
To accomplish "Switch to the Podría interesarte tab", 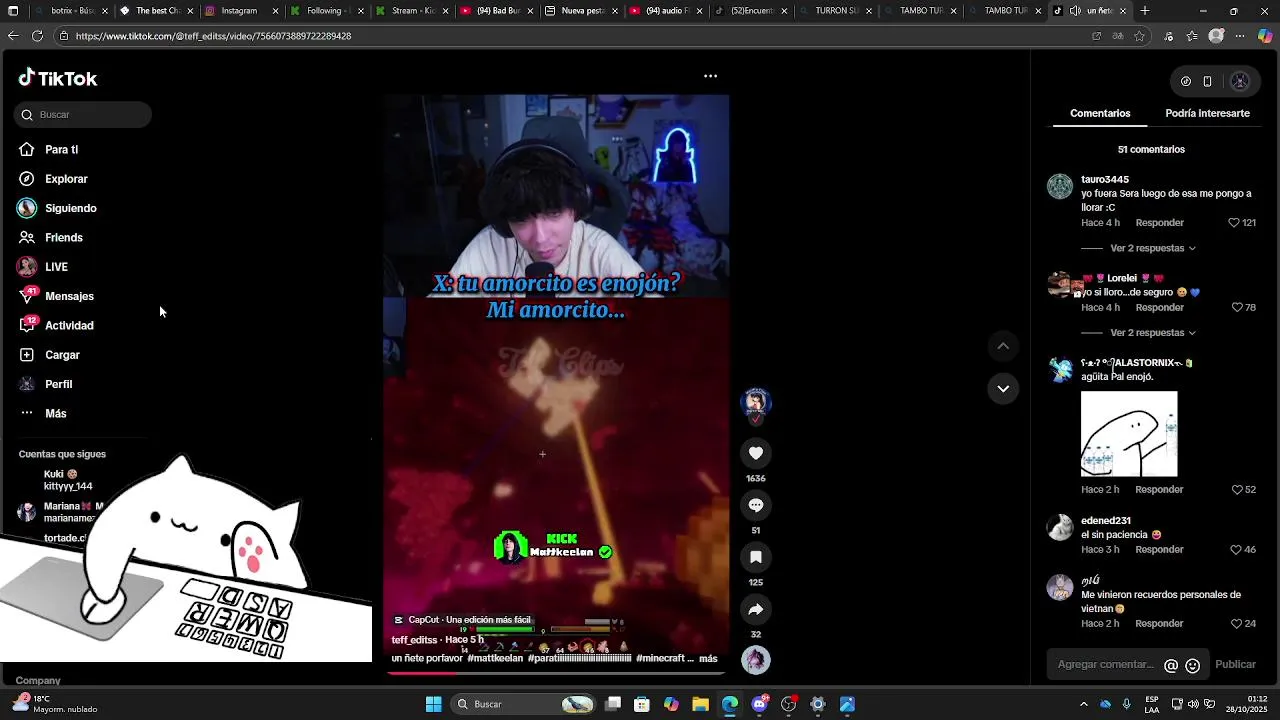I will 1207,114.
